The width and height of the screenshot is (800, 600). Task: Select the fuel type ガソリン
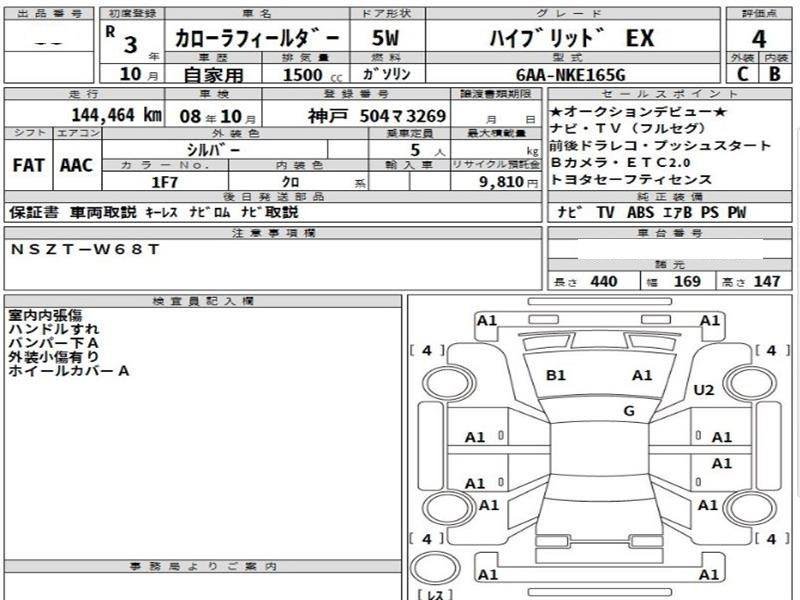pyautogui.click(x=386, y=74)
